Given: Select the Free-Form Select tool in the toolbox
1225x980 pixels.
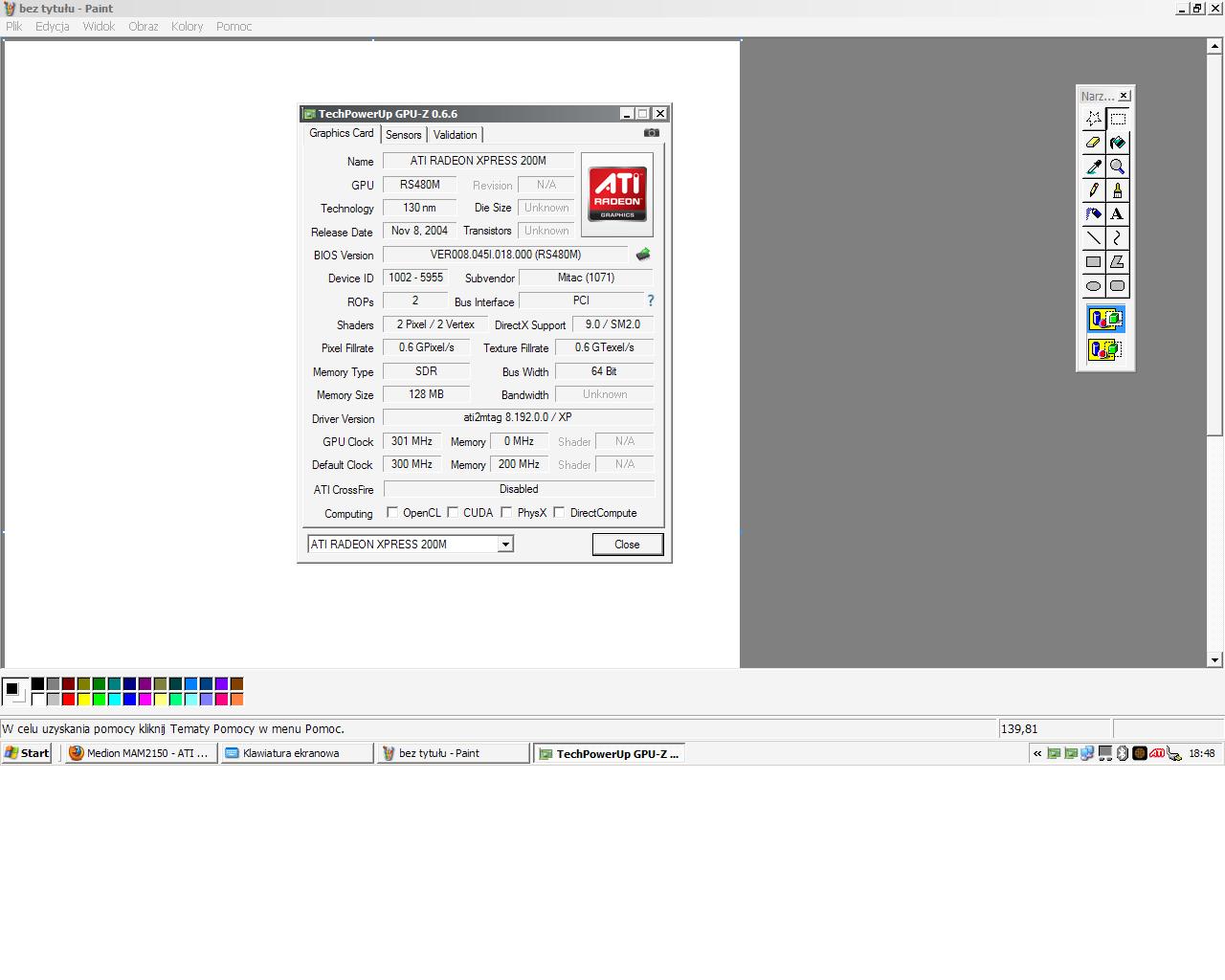Looking at the screenshot, I should (1094, 119).
